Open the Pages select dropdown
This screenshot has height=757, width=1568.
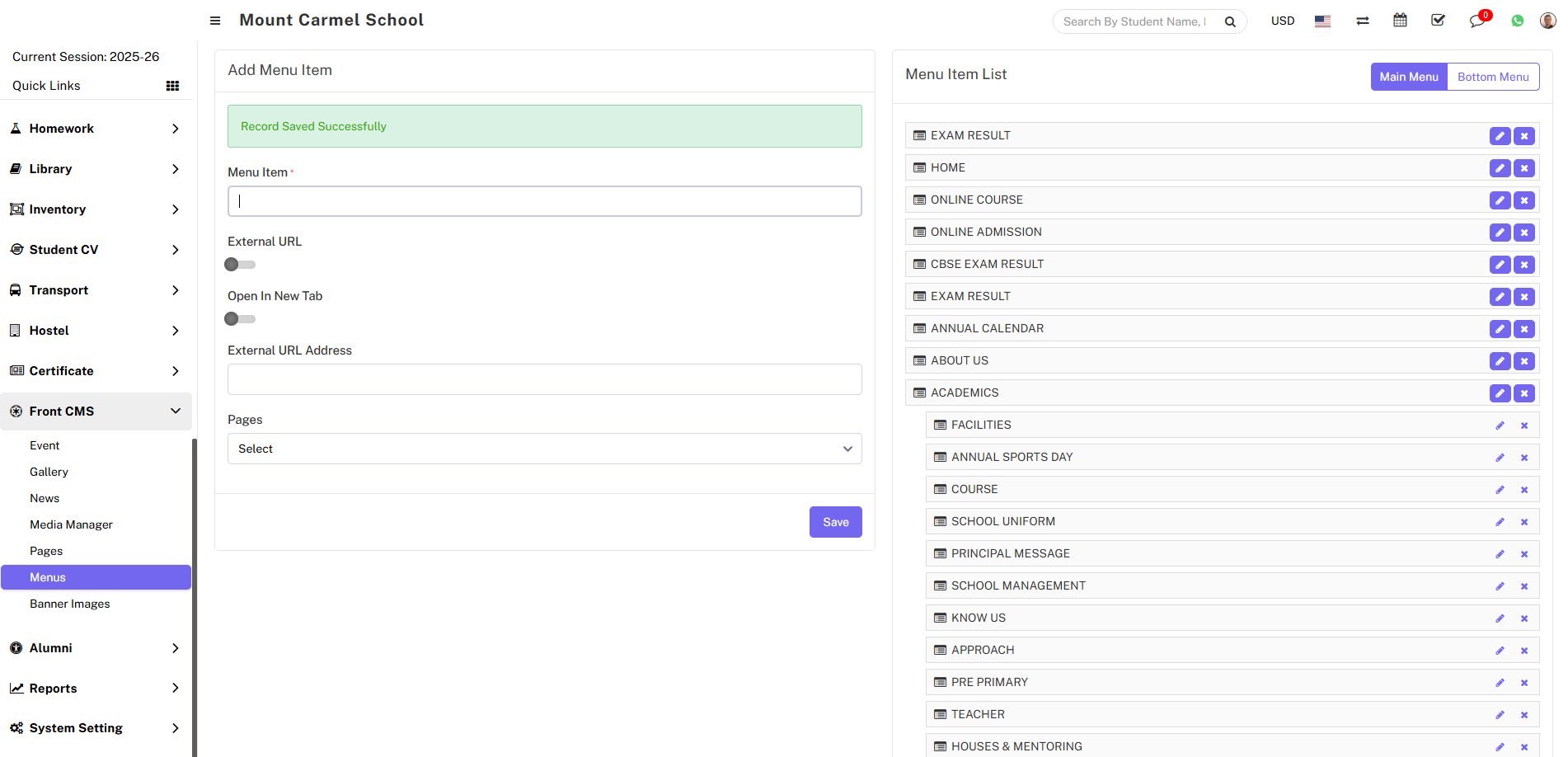coord(544,449)
